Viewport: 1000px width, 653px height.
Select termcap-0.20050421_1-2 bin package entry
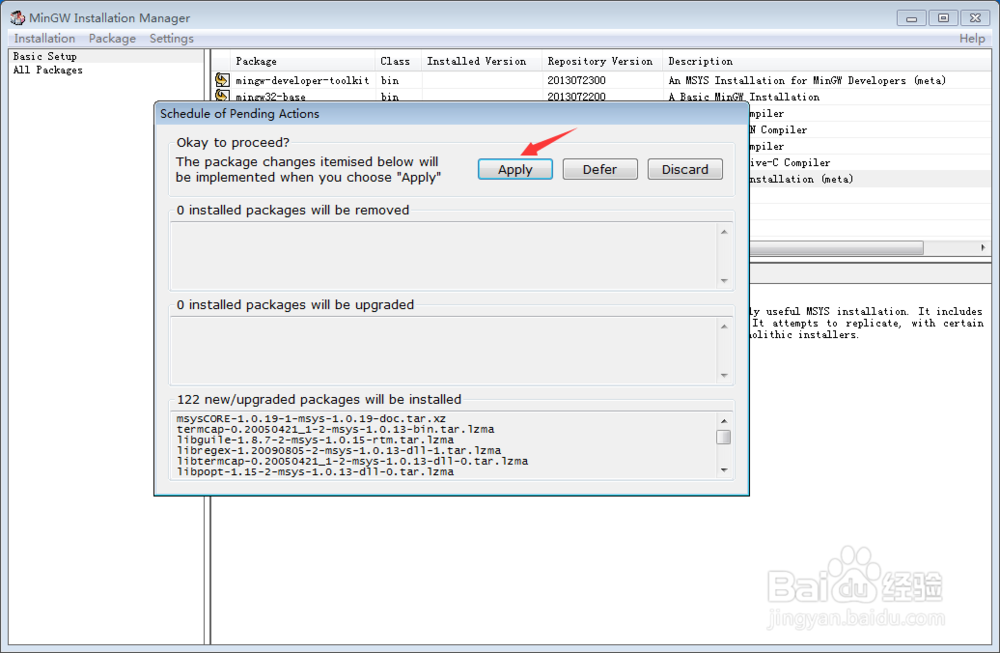point(335,429)
